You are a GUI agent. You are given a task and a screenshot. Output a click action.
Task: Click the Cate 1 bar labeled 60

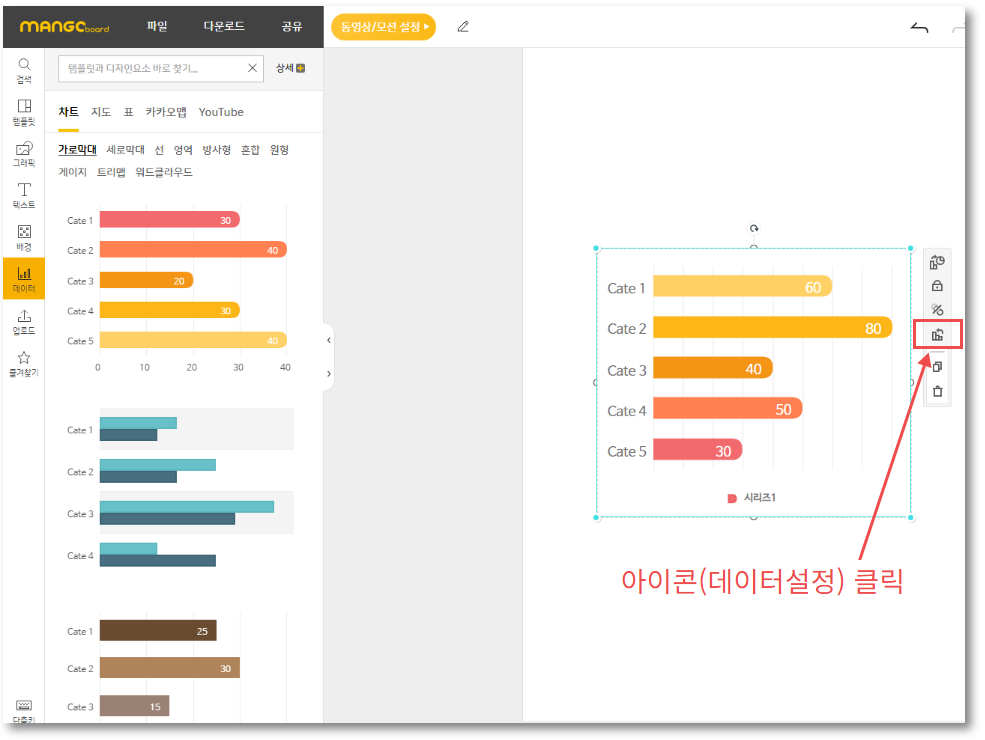tap(743, 286)
